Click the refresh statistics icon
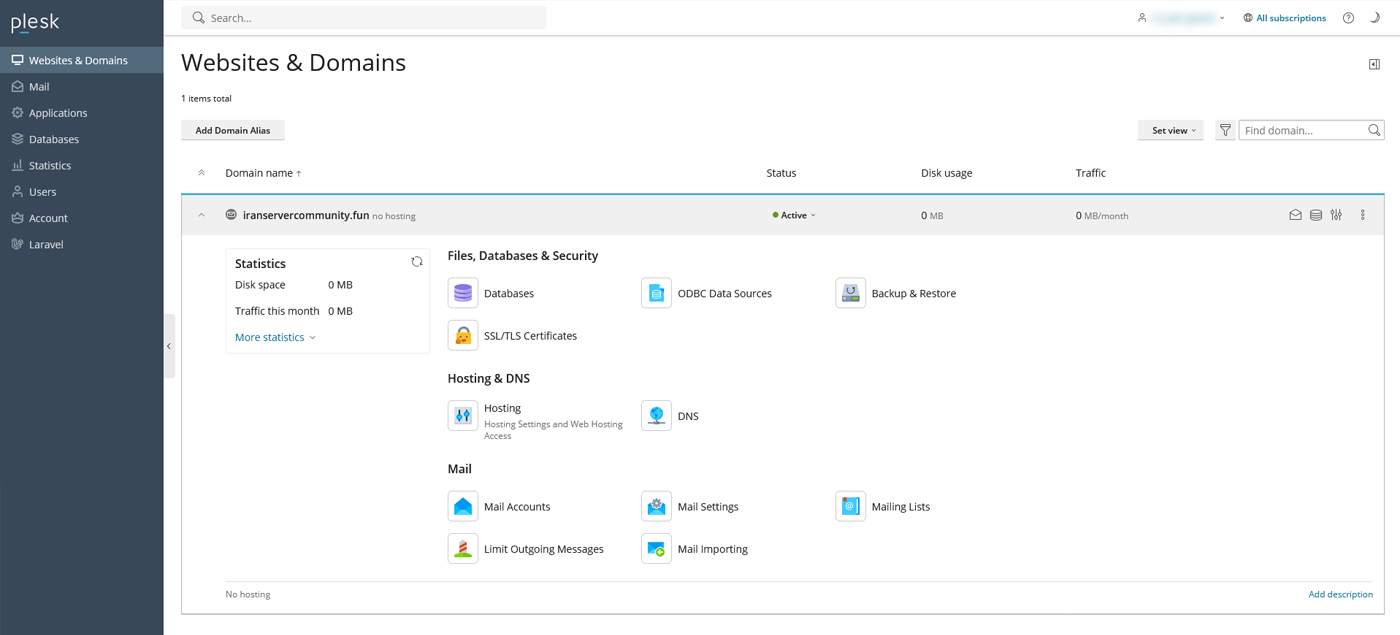1400x635 pixels. coord(417,262)
